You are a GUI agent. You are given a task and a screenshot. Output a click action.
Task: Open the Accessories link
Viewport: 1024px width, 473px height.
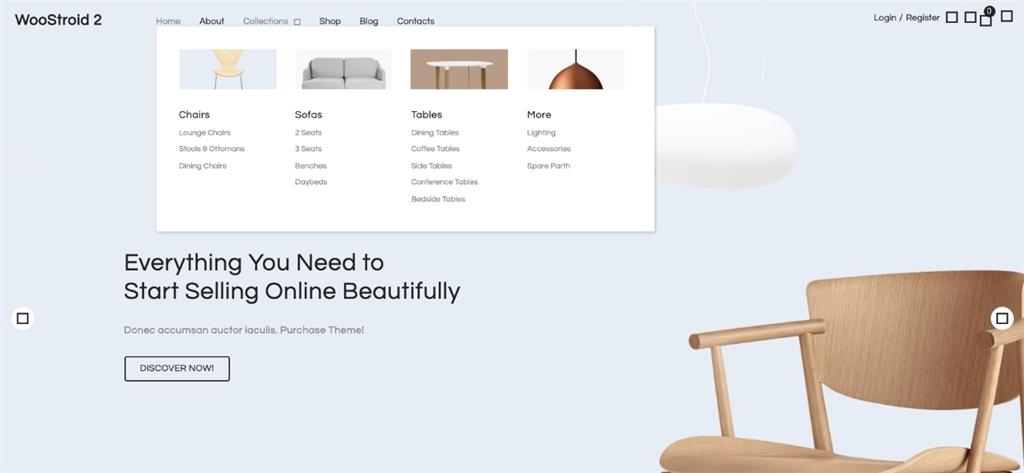point(549,149)
